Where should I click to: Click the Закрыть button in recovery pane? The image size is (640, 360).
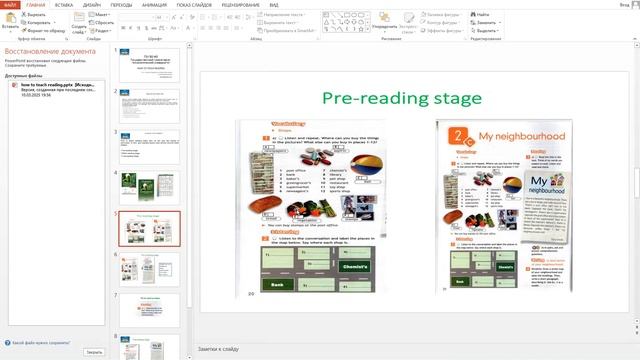click(94, 352)
